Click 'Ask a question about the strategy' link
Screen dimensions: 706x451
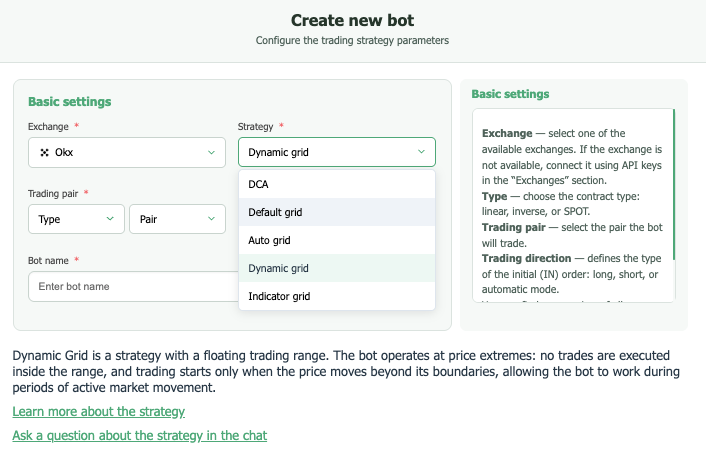pyautogui.click(x=139, y=435)
